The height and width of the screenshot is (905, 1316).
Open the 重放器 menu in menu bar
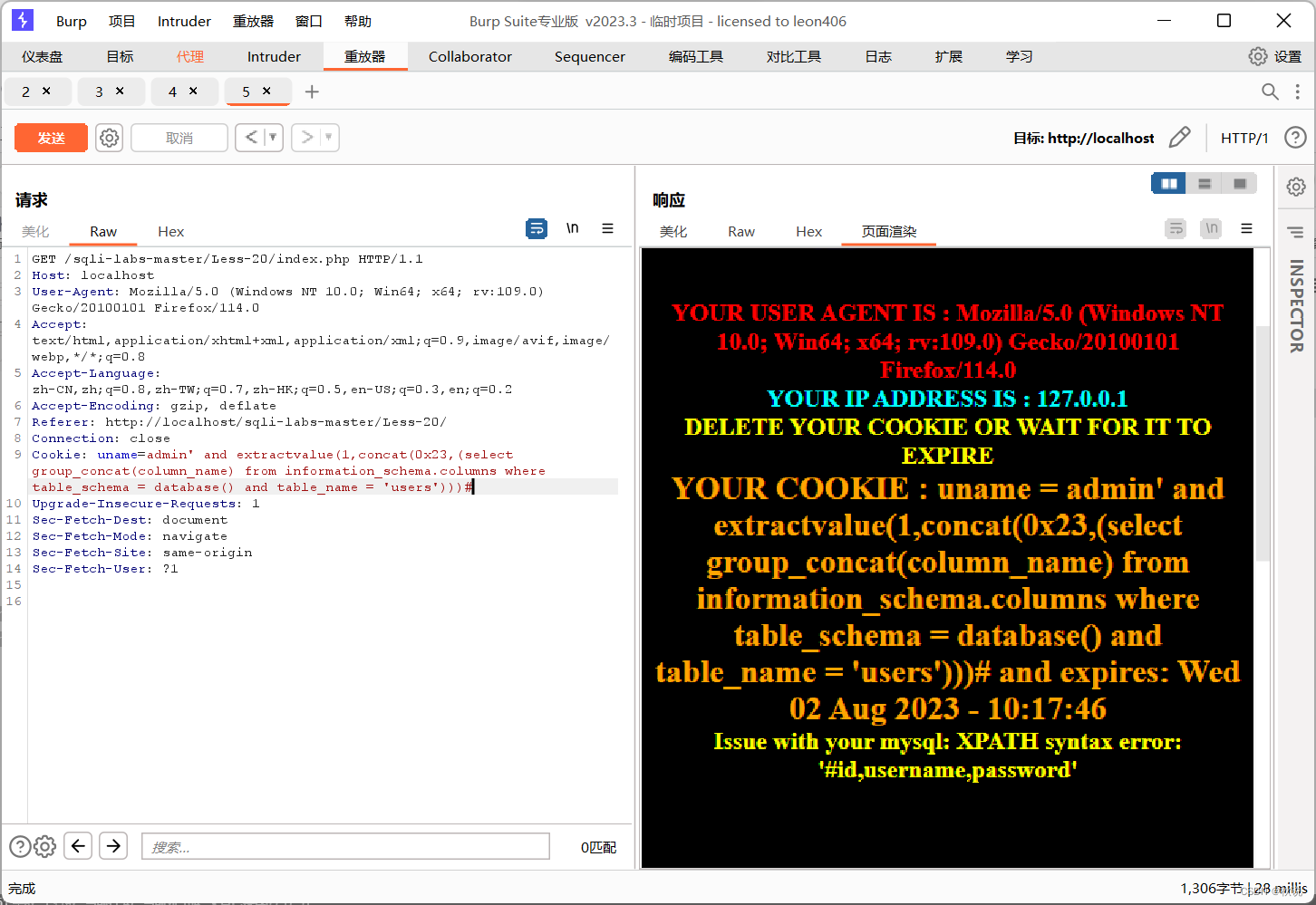(253, 21)
